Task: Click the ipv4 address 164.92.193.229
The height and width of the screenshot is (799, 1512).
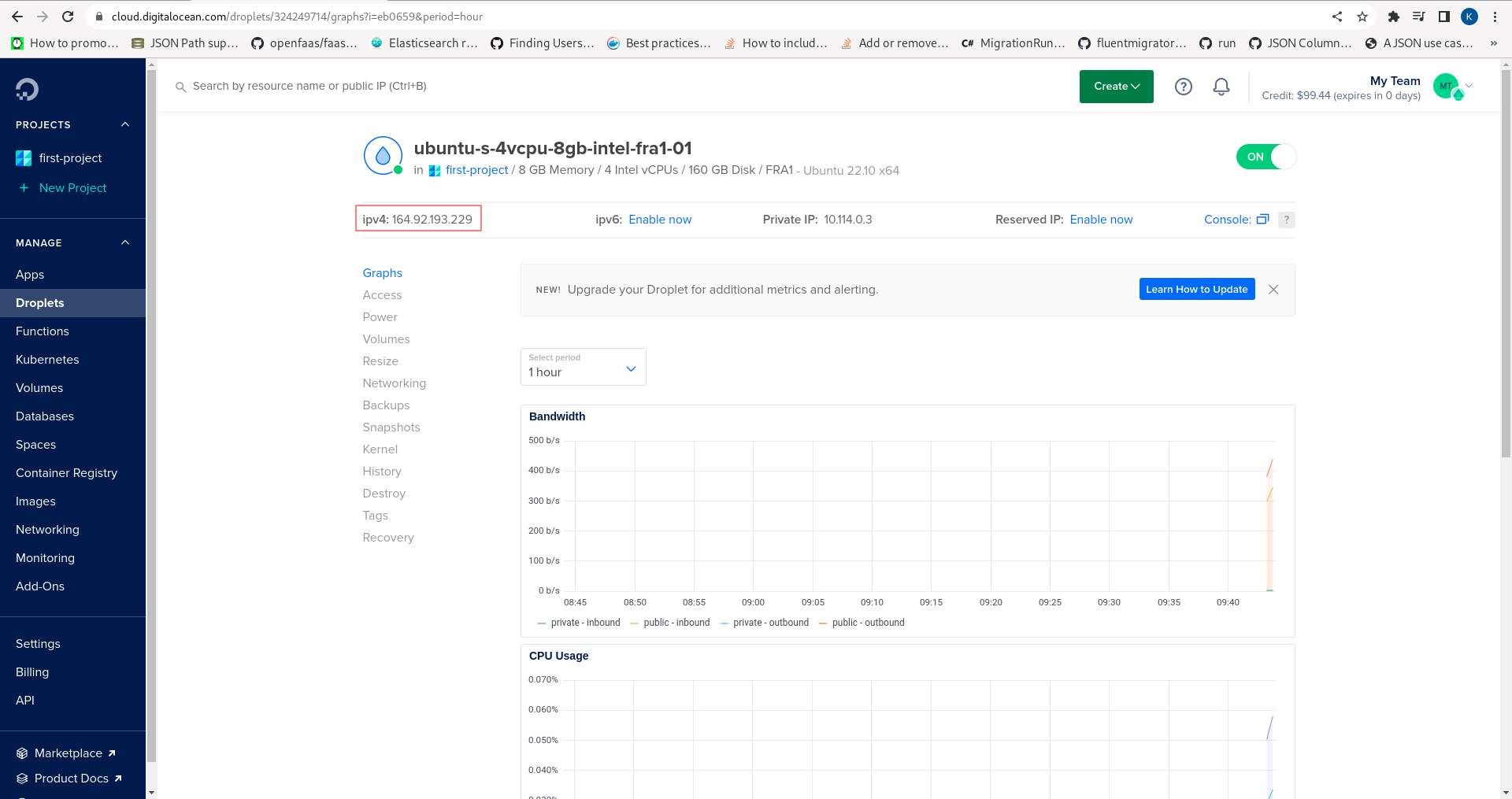Action: (x=432, y=220)
